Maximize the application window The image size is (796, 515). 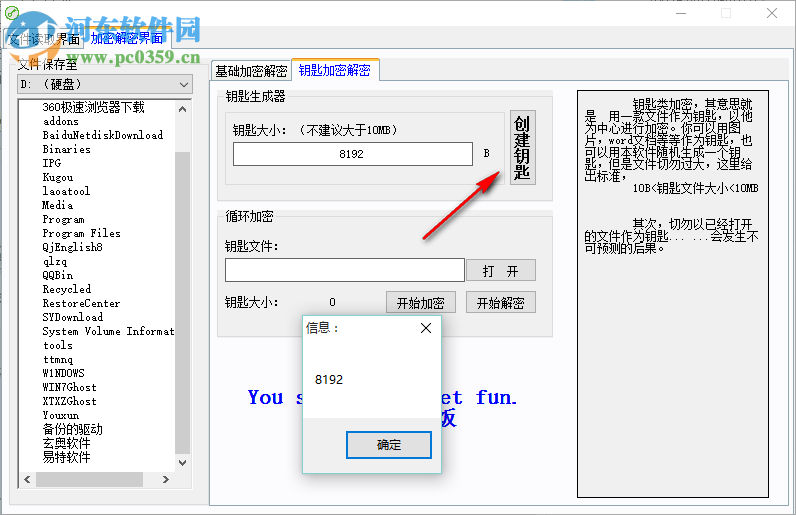pos(726,13)
